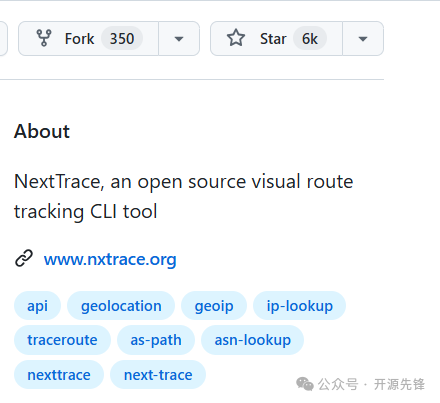Click the WeChat logo in the watermark
The image size is (440, 403).
(x=305, y=384)
